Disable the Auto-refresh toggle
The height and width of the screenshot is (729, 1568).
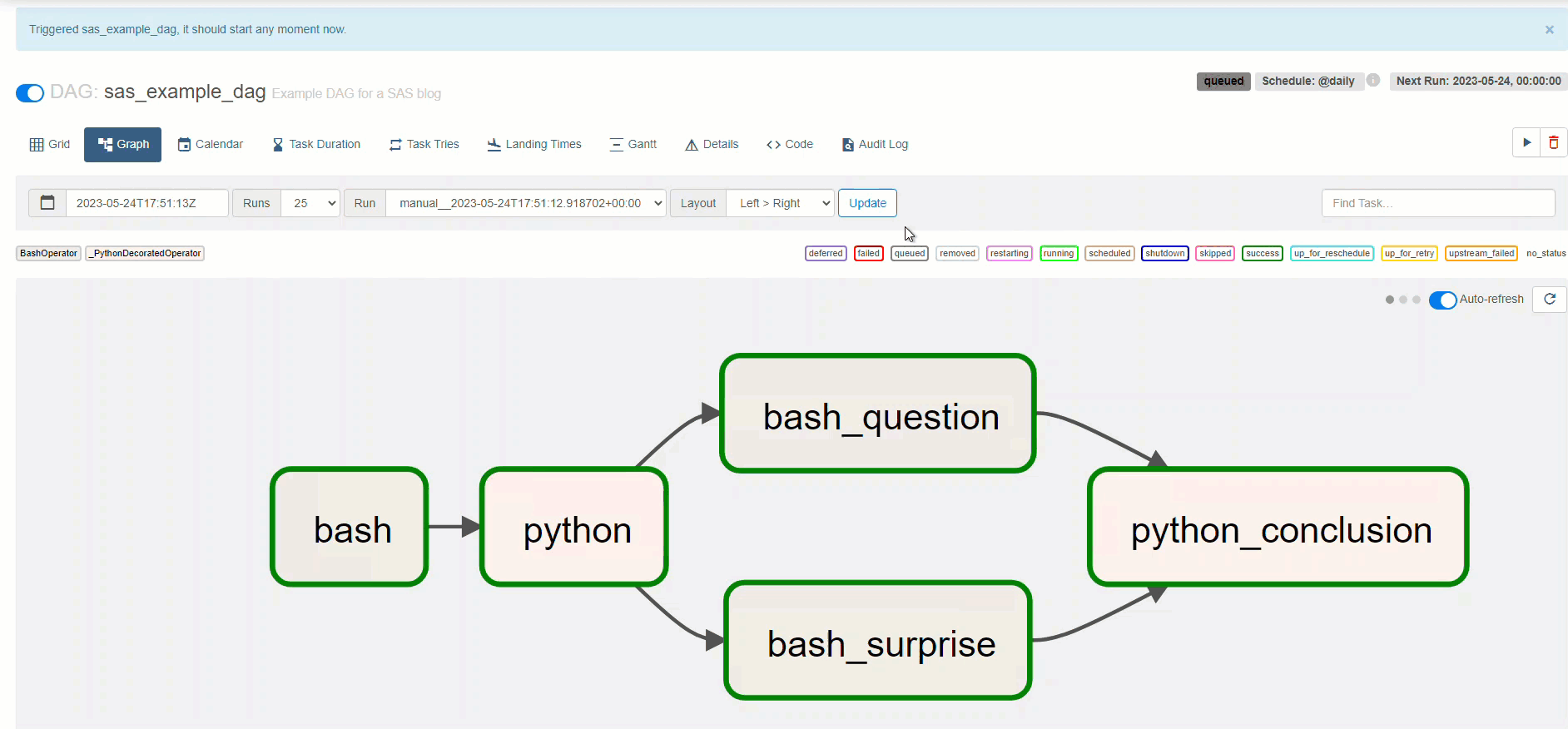coord(1442,300)
